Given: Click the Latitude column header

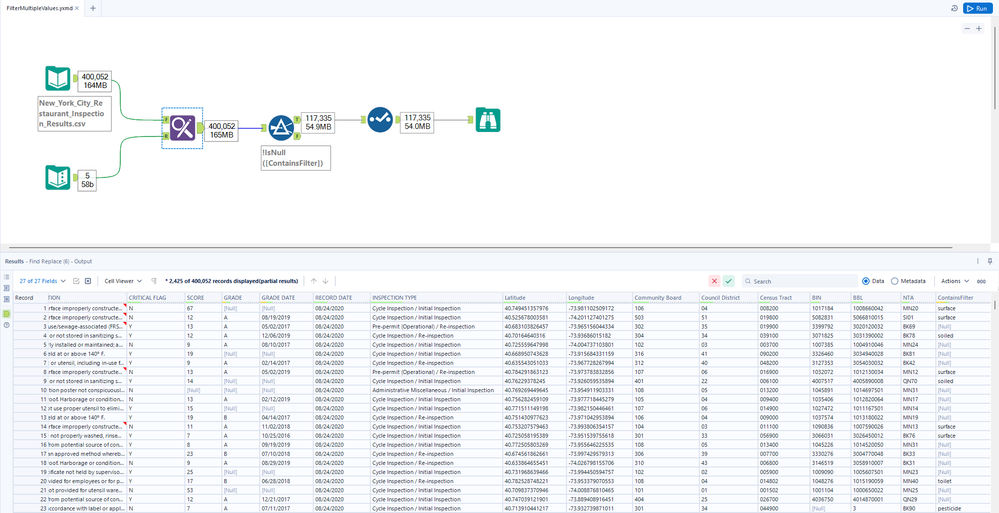Looking at the screenshot, I should 535,298.
